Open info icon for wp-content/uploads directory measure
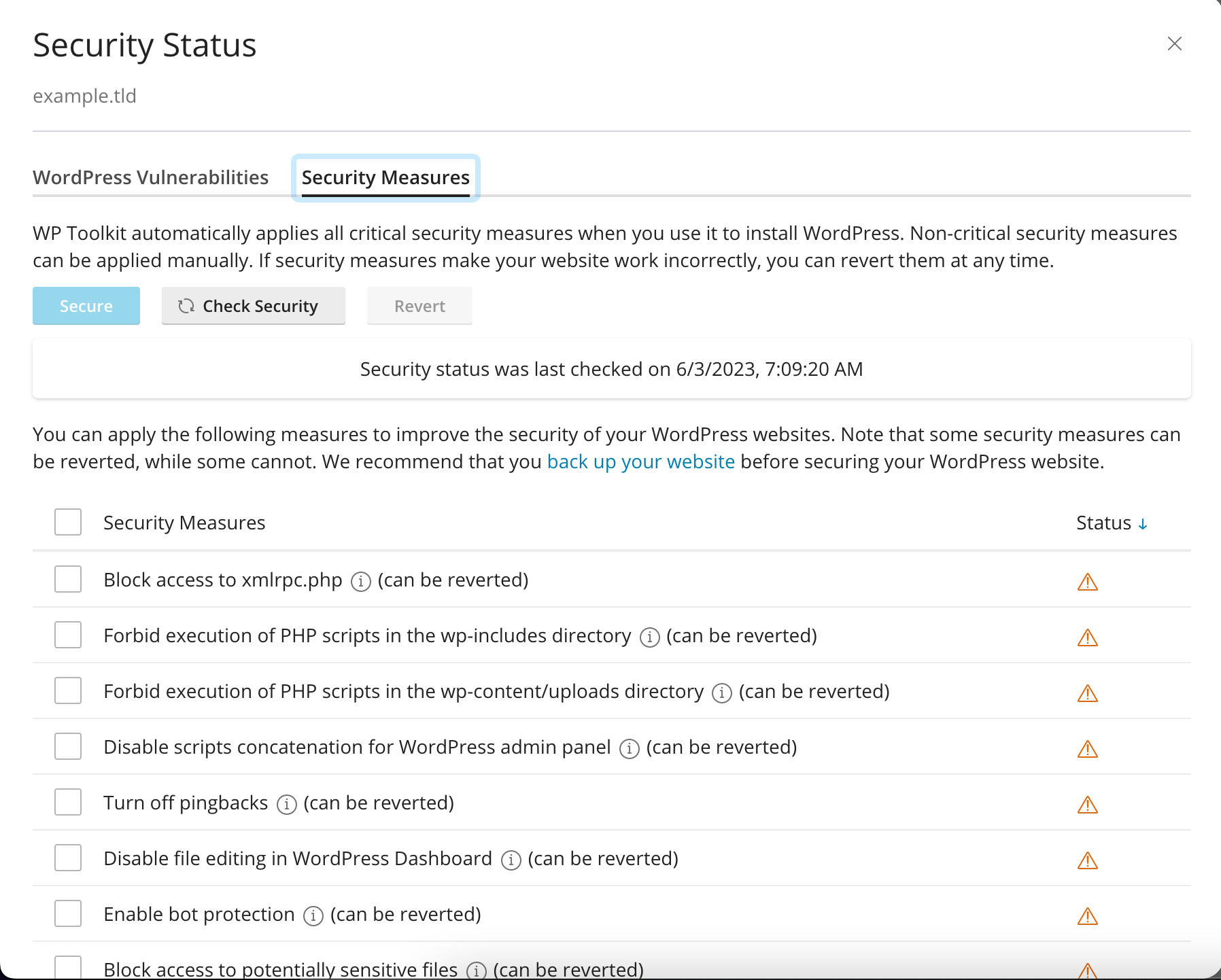Viewport: 1221px width, 980px height. pos(721,693)
